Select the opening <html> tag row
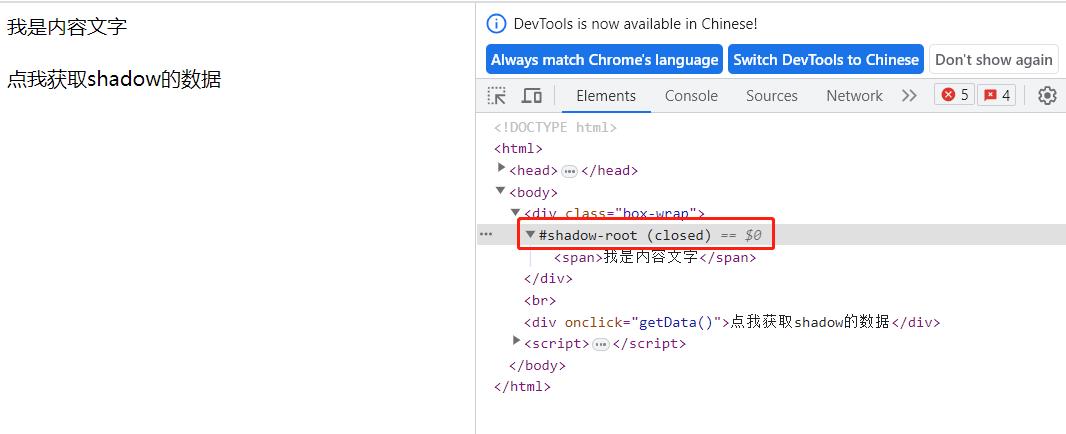 click(x=518, y=148)
